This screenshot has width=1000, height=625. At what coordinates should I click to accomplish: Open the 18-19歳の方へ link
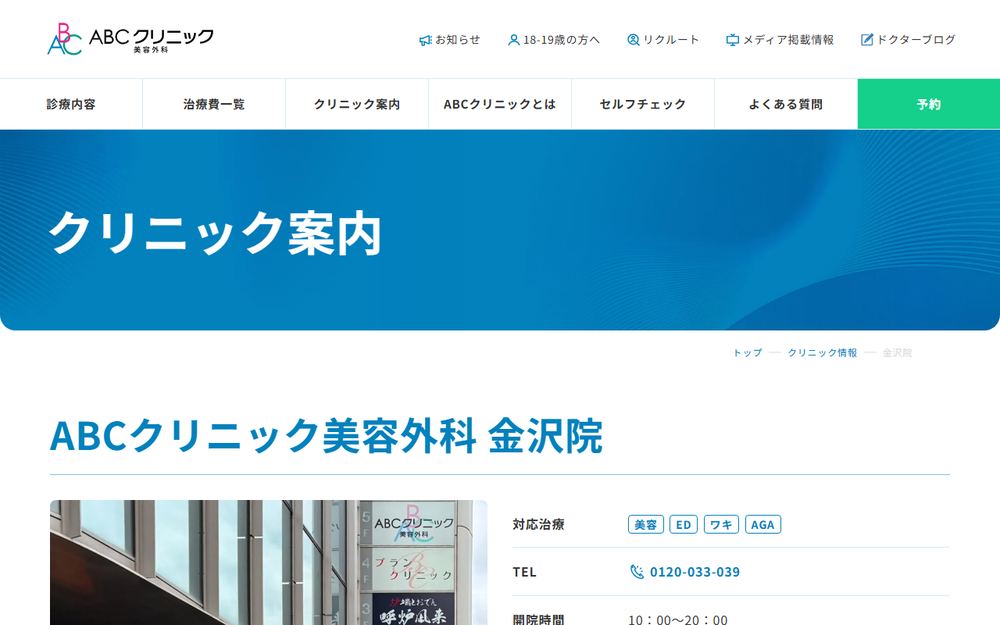click(x=554, y=40)
